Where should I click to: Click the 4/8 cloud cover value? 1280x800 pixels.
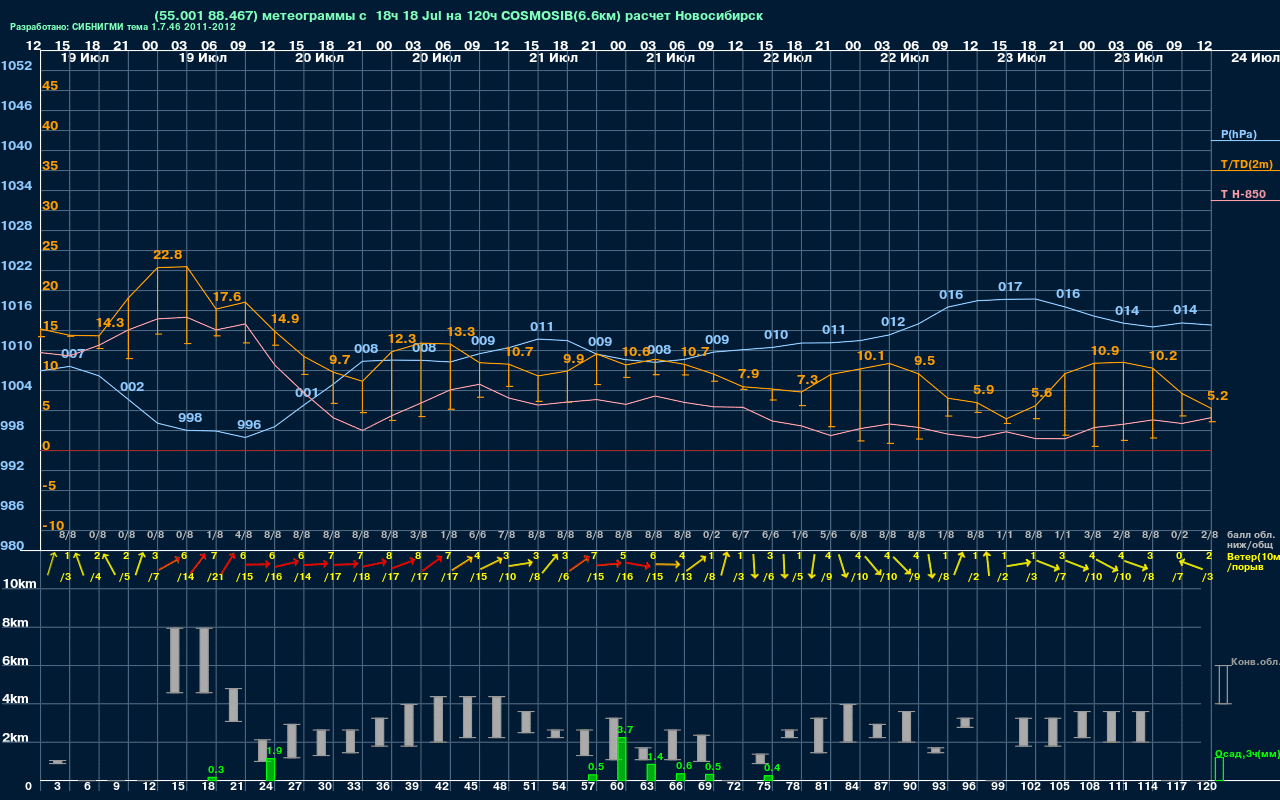pyautogui.click(x=243, y=536)
